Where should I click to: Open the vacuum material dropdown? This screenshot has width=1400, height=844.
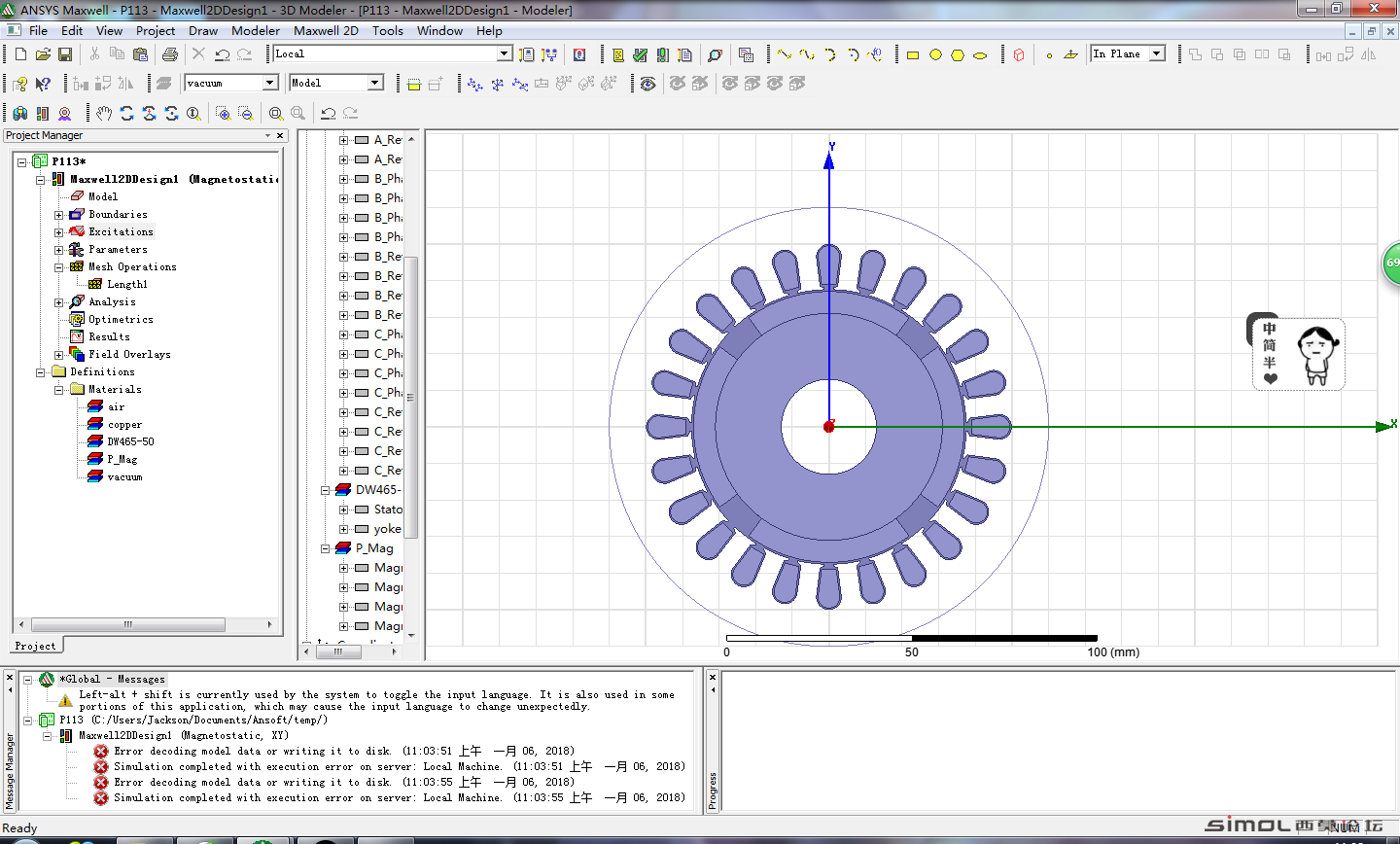coord(270,83)
